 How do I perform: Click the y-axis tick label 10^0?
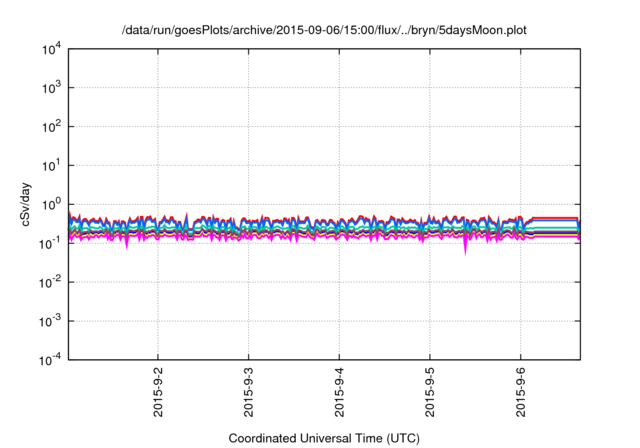tap(51, 204)
